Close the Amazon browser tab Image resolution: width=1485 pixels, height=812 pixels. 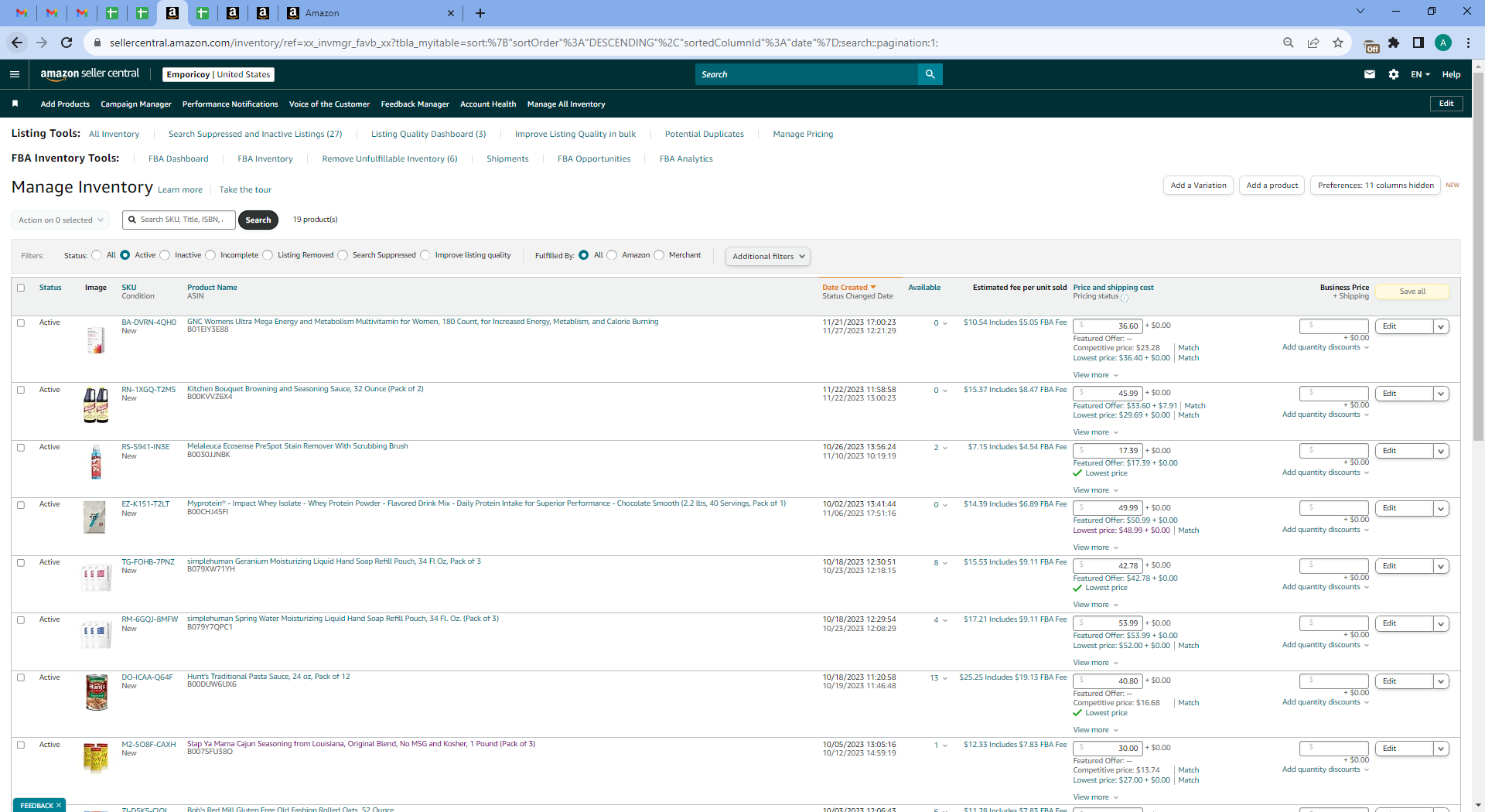451,13
